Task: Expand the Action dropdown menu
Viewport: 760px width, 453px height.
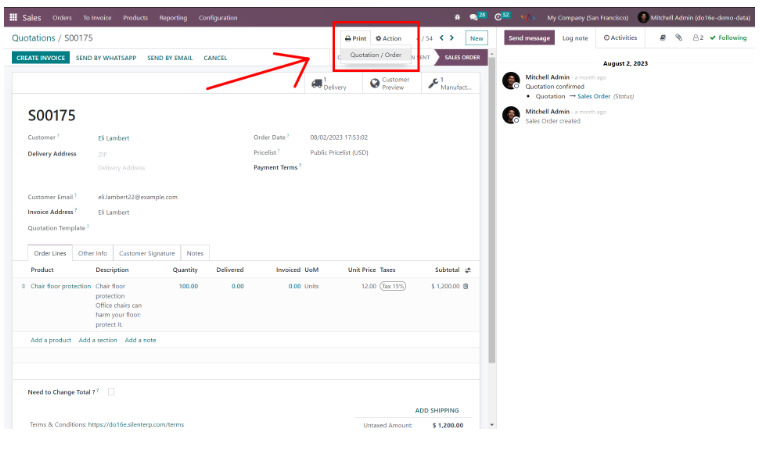Action: 389,38
